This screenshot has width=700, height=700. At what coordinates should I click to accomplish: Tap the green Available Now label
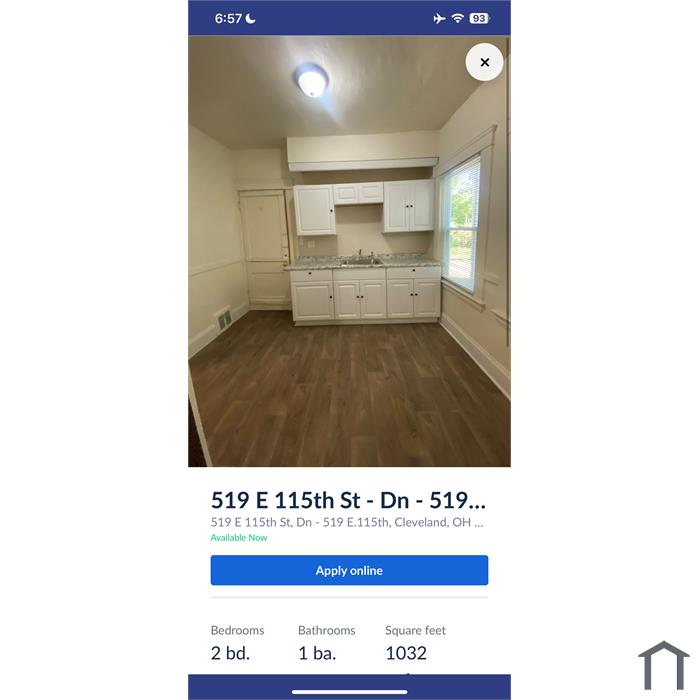tap(239, 538)
